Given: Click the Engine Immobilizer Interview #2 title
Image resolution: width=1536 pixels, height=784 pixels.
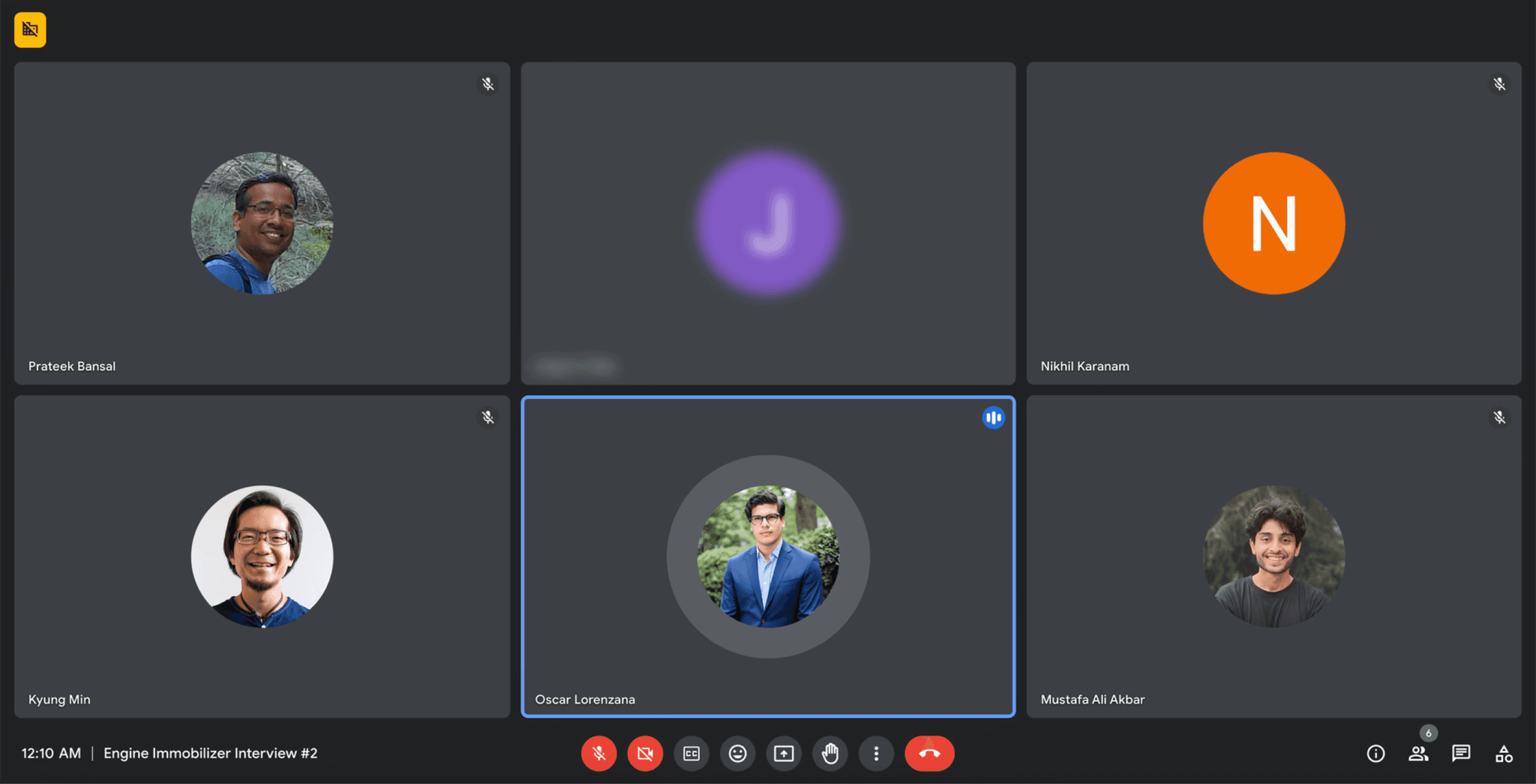Looking at the screenshot, I should (x=210, y=753).
